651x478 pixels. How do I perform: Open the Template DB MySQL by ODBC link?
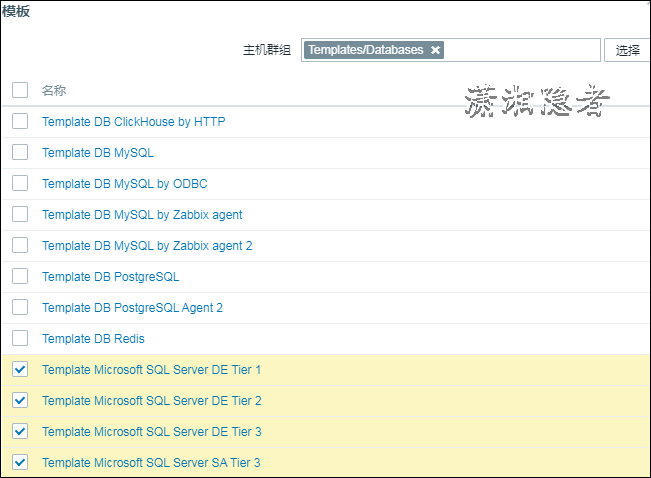(x=125, y=184)
